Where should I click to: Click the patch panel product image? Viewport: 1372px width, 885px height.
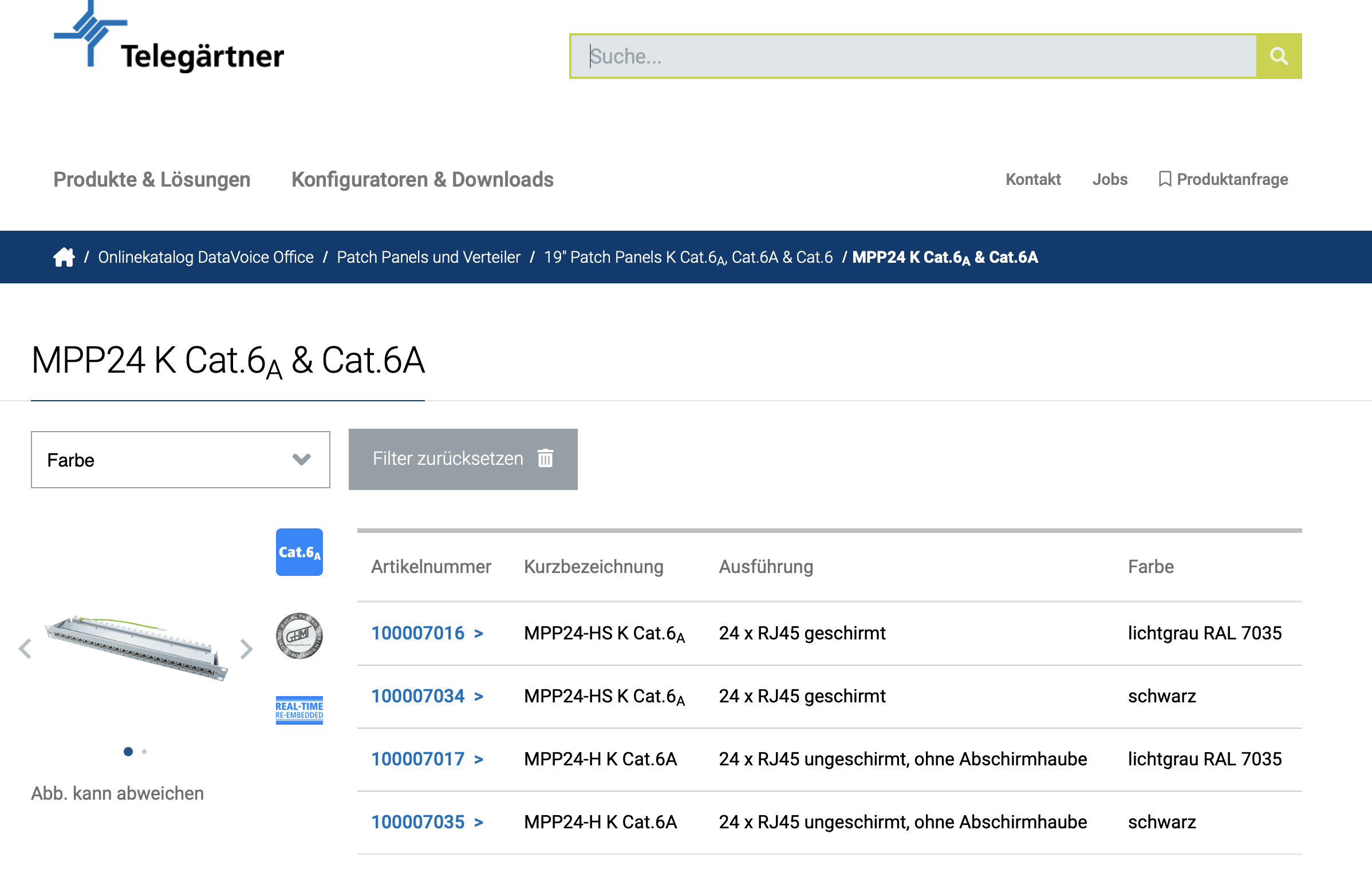(x=137, y=647)
